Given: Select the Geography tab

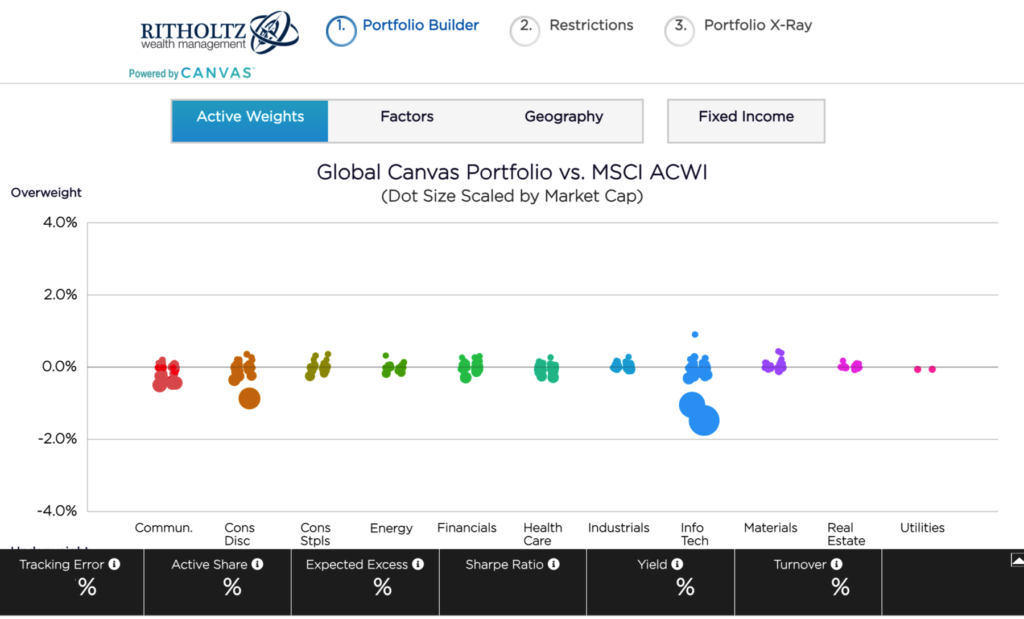Looking at the screenshot, I should pyautogui.click(x=564, y=117).
